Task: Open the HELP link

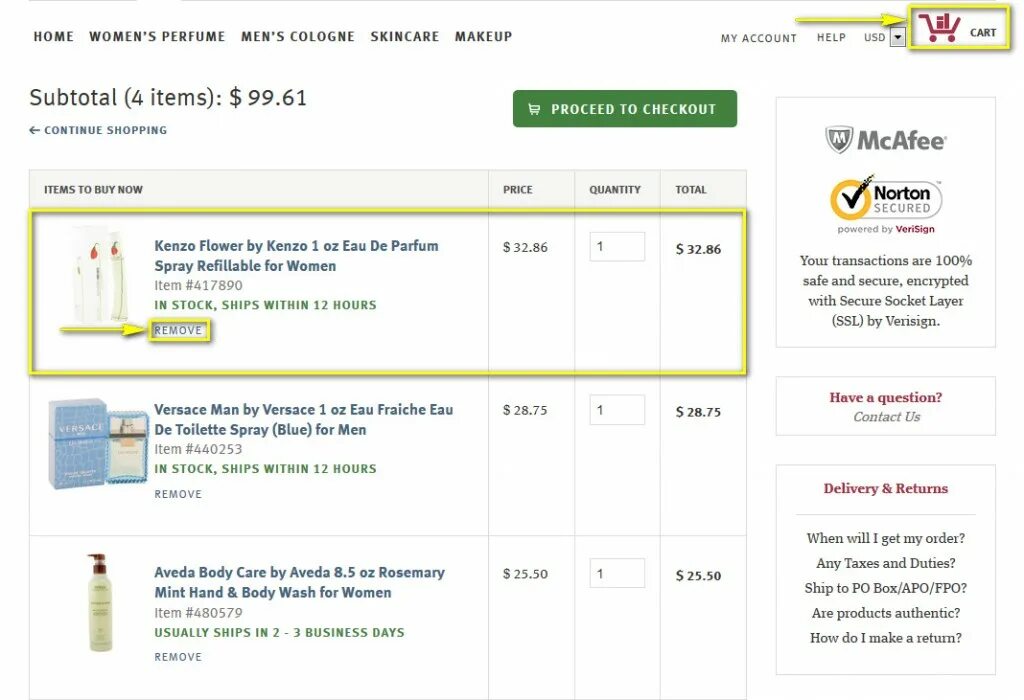Action: click(831, 38)
